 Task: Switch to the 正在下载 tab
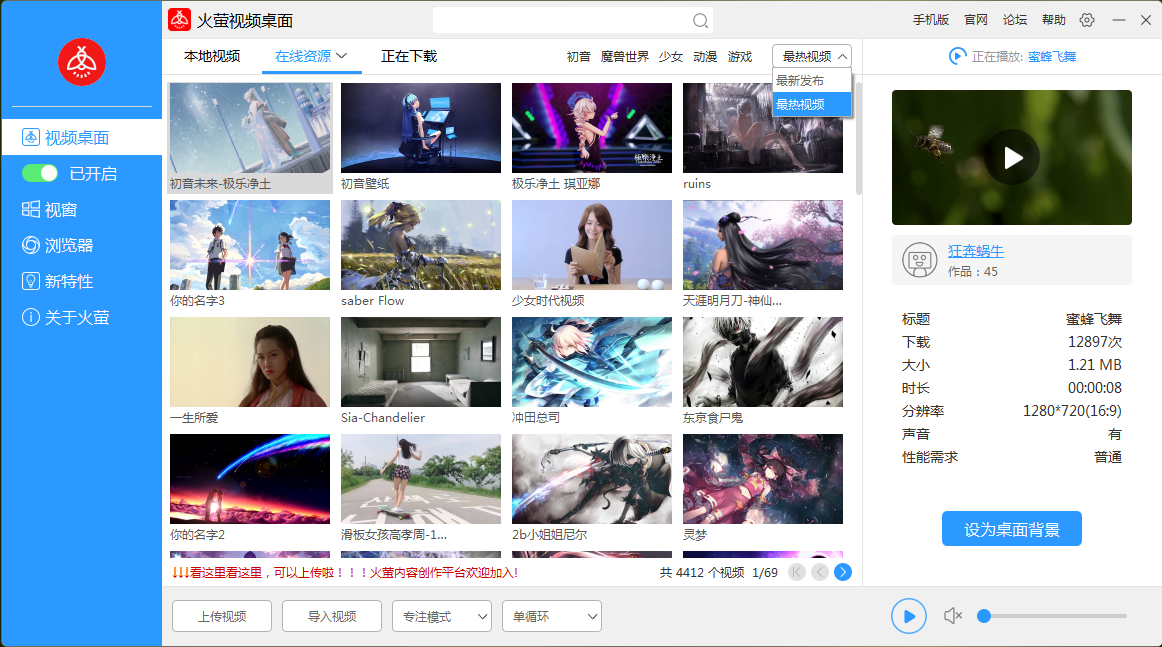coord(409,57)
